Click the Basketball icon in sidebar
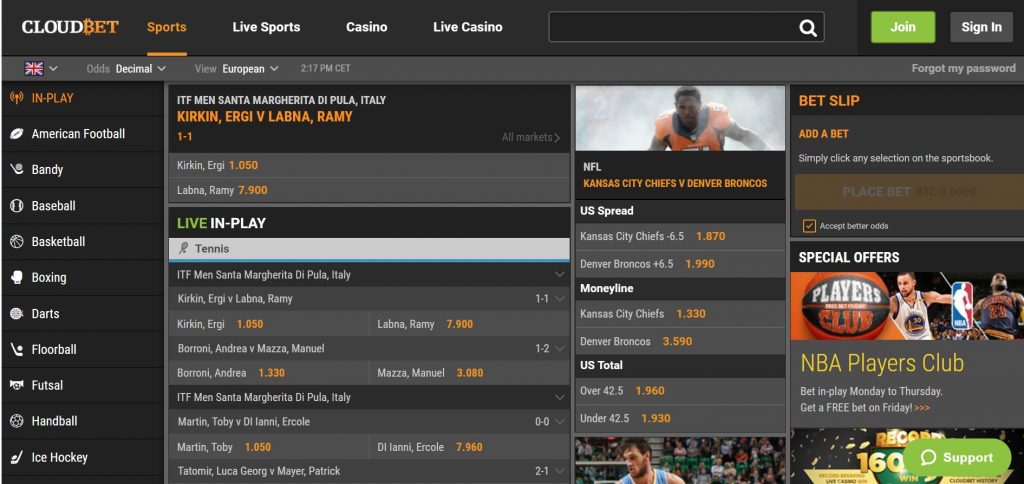 click(17, 242)
